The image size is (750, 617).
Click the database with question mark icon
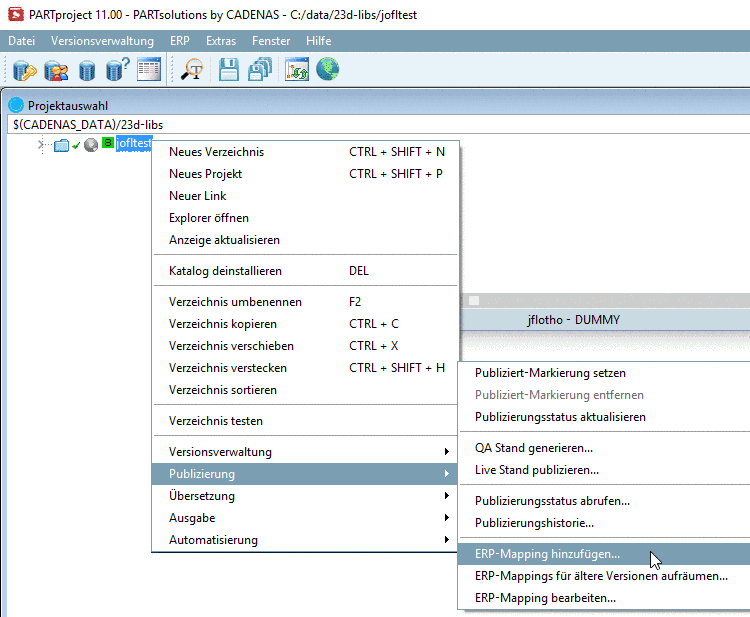(x=117, y=69)
